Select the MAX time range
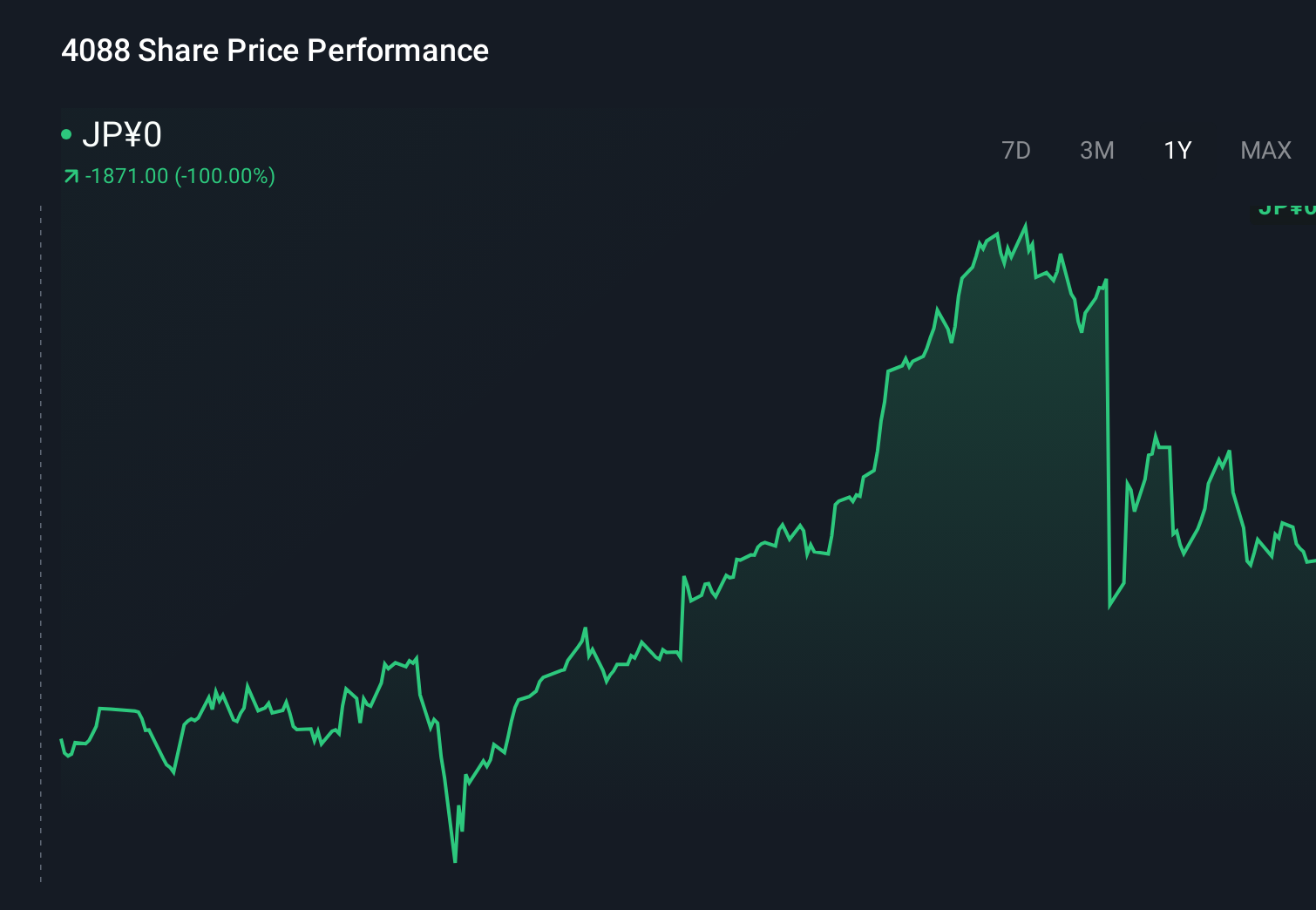Viewport: 1316px width, 910px height. coord(1265,150)
